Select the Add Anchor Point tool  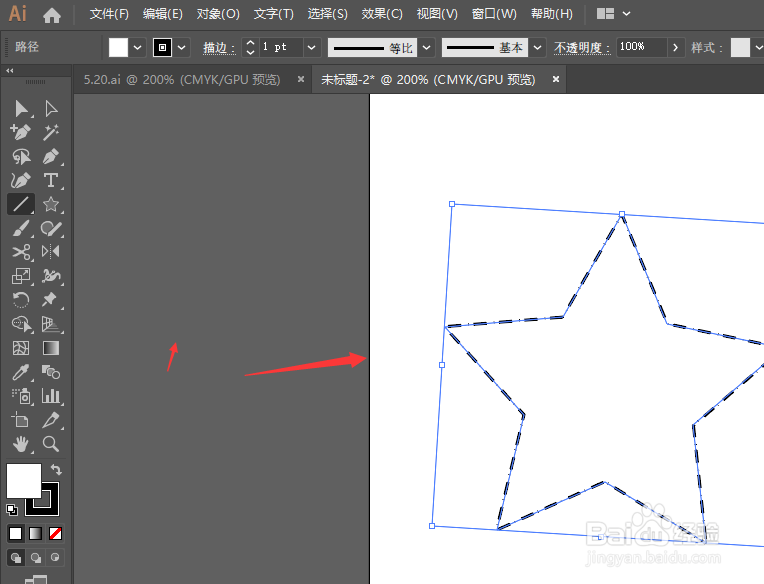click(x=21, y=132)
